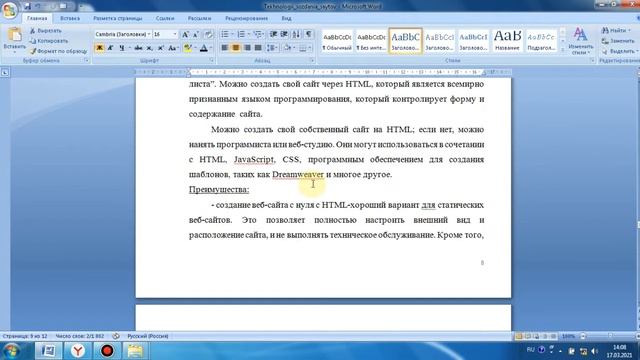Copy selection with Копировать
The width and height of the screenshot is (640, 360).
(49, 41)
